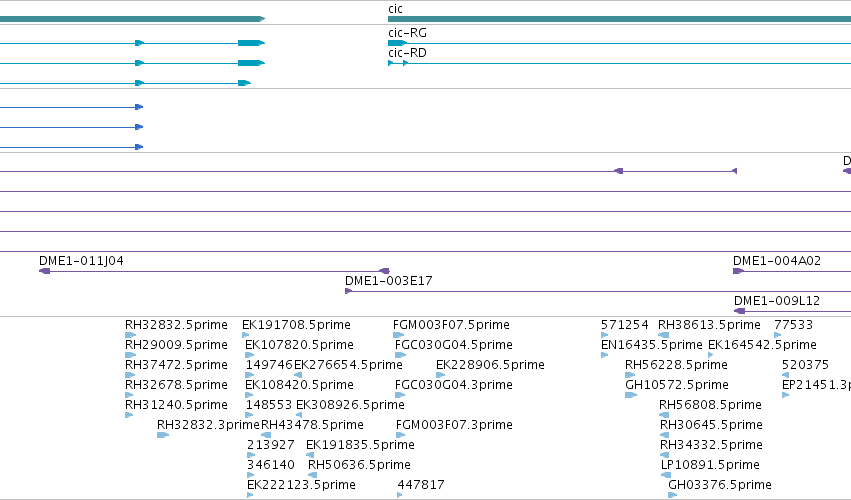Click the LP10891.5prime EST label

click(710, 465)
